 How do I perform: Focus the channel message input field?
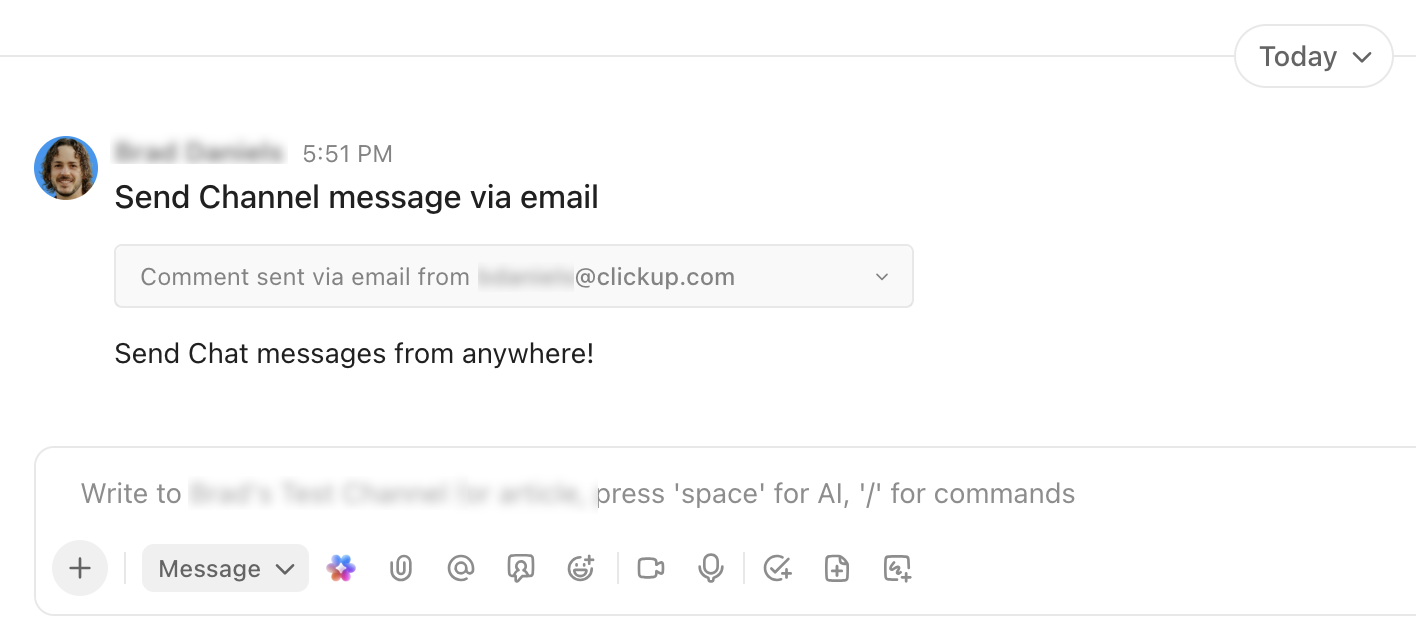[578, 493]
